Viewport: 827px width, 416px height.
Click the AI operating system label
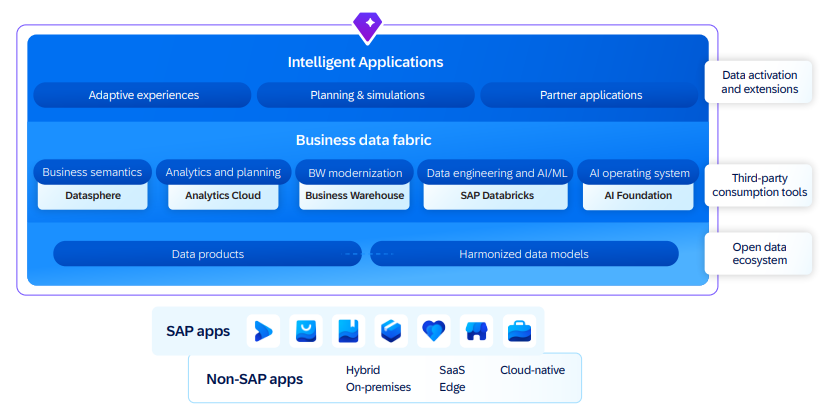[x=639, y=172]
